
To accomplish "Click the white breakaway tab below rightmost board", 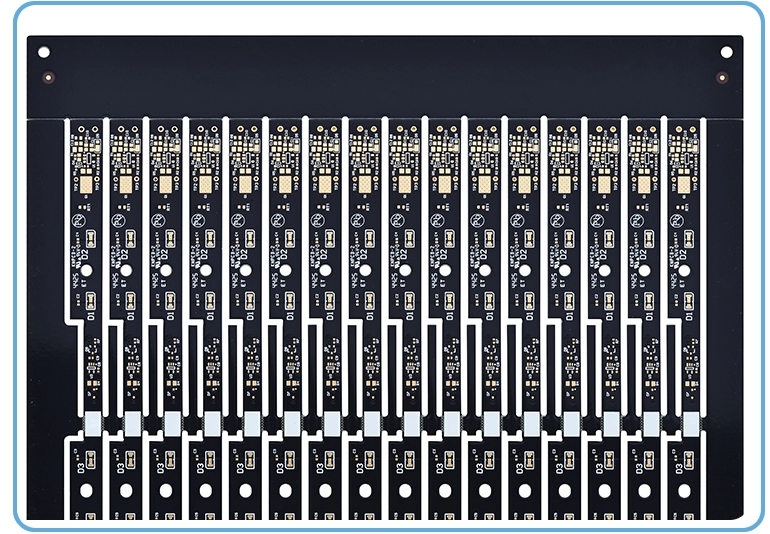I will 692,423.
